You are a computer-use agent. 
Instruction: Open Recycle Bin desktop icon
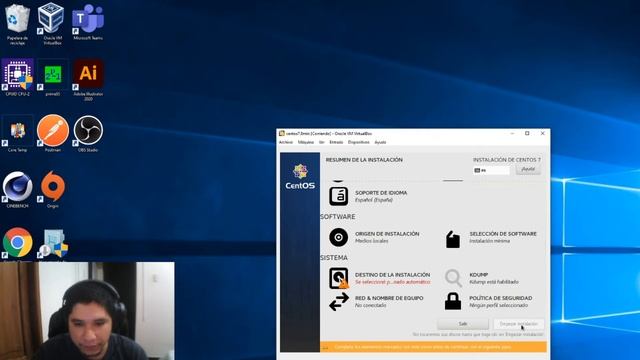click(x=17, y=23)
